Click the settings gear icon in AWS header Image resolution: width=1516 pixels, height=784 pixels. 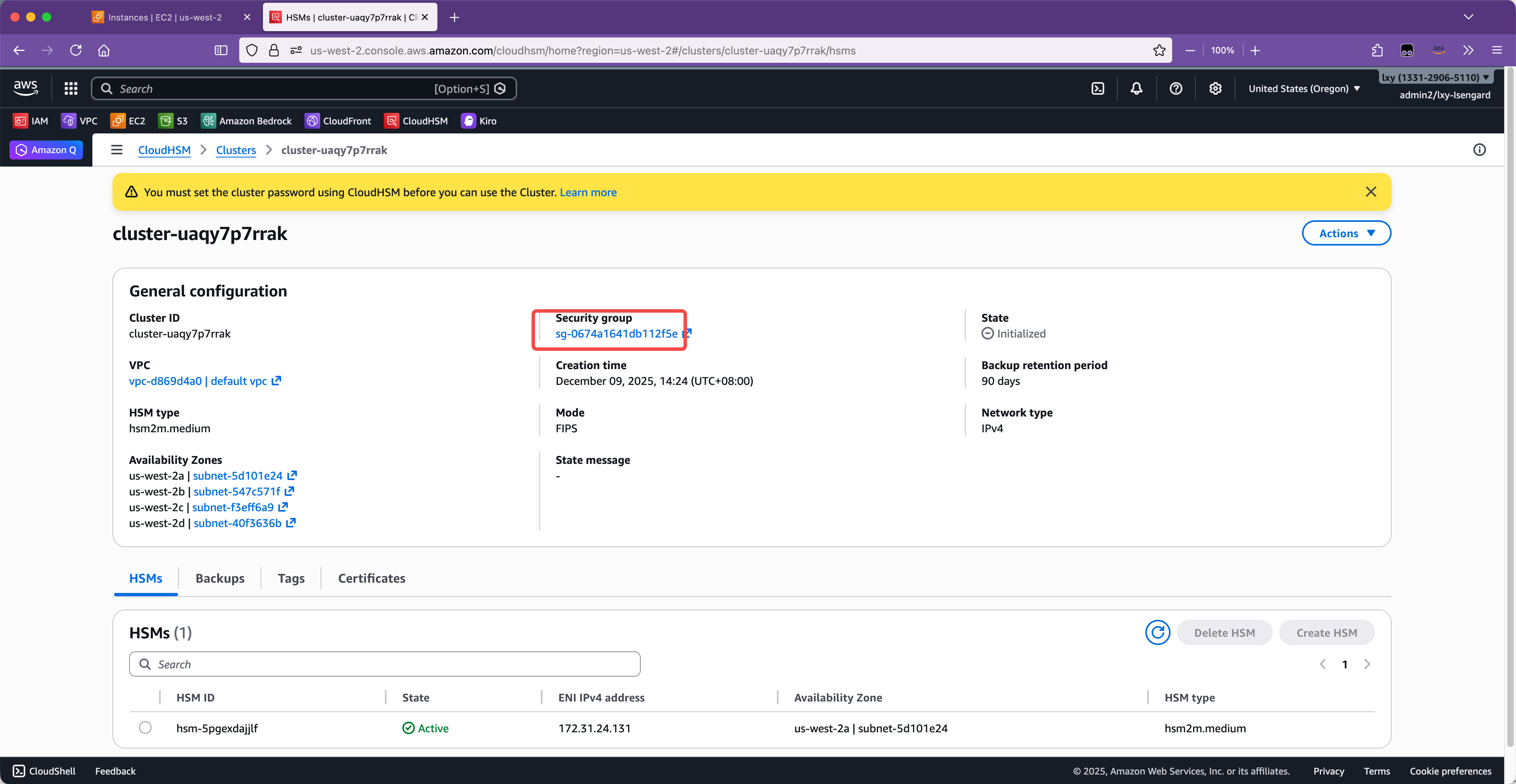[x=1215, y=88]
